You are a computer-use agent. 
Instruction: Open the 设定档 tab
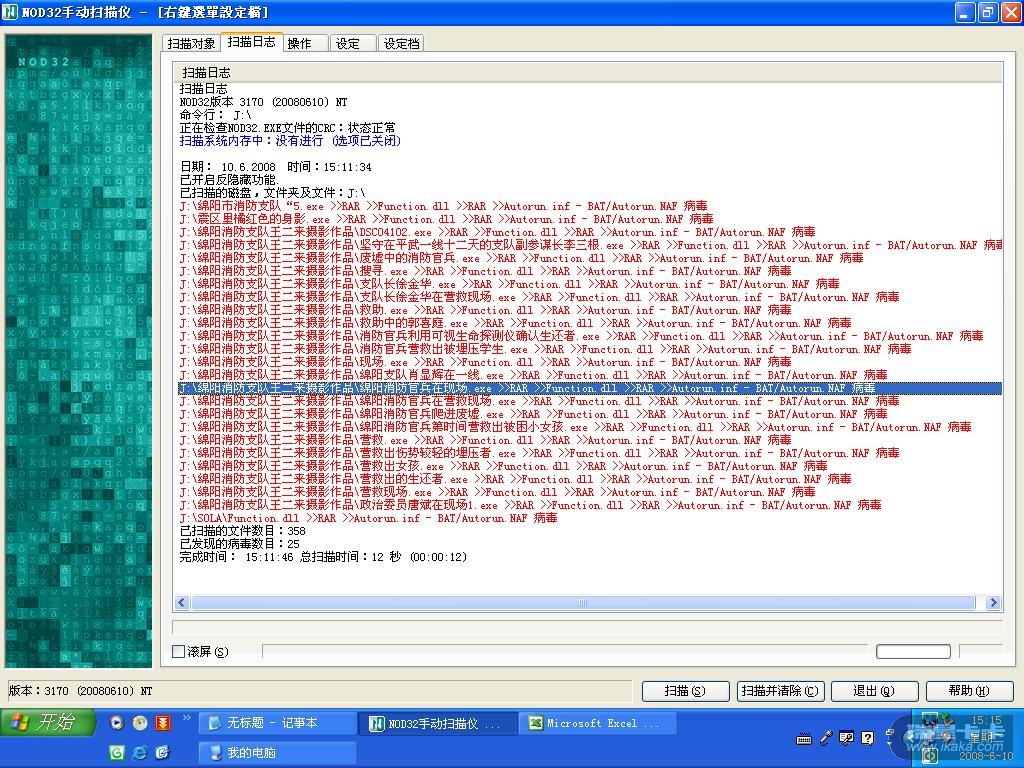pyautogui.click(x=401, y=43)
